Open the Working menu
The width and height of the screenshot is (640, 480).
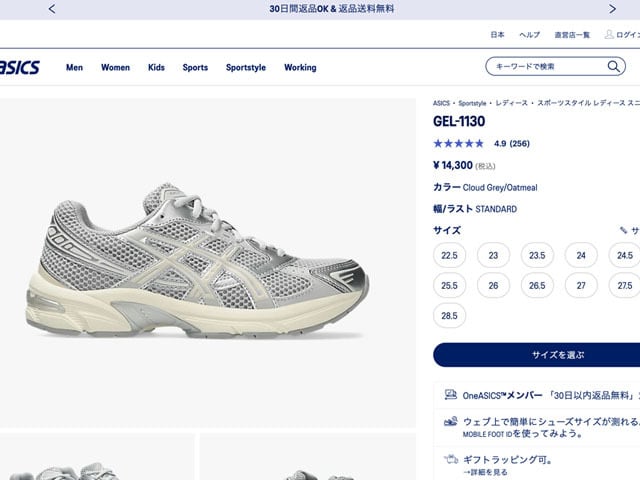tap(300, 67)
